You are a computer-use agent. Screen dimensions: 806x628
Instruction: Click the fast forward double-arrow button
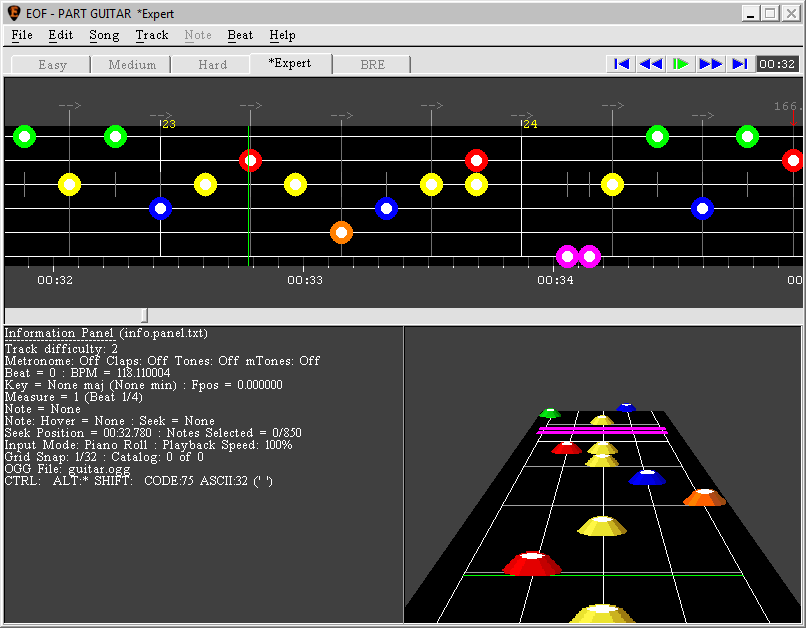(x=711, y=64)
